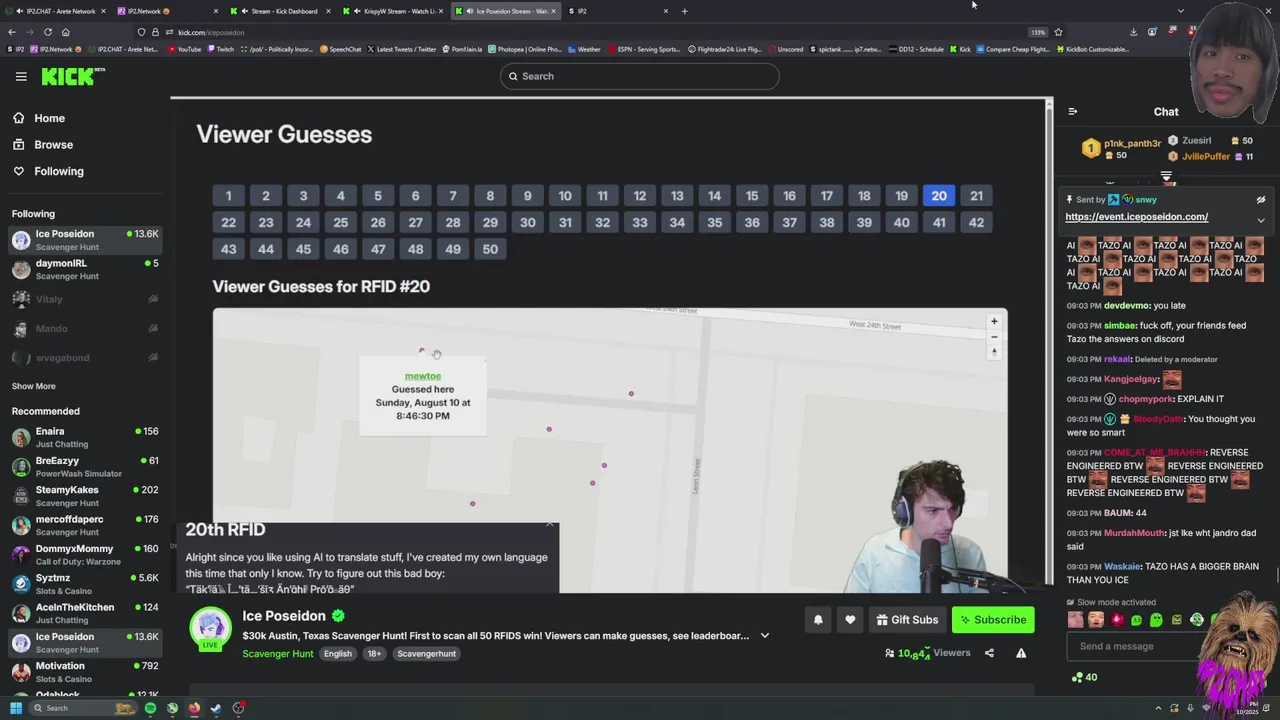
Task: Zoom in on the guesses map
Action: tap(994, 321)
